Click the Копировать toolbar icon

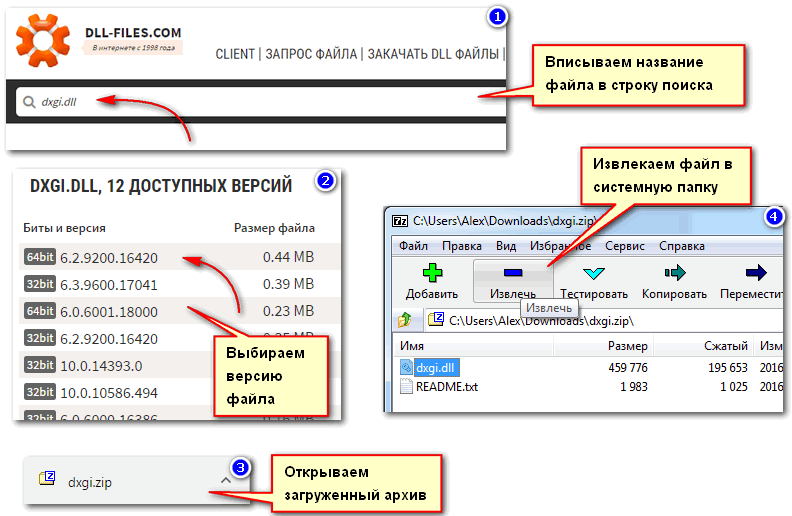(675, 273)
